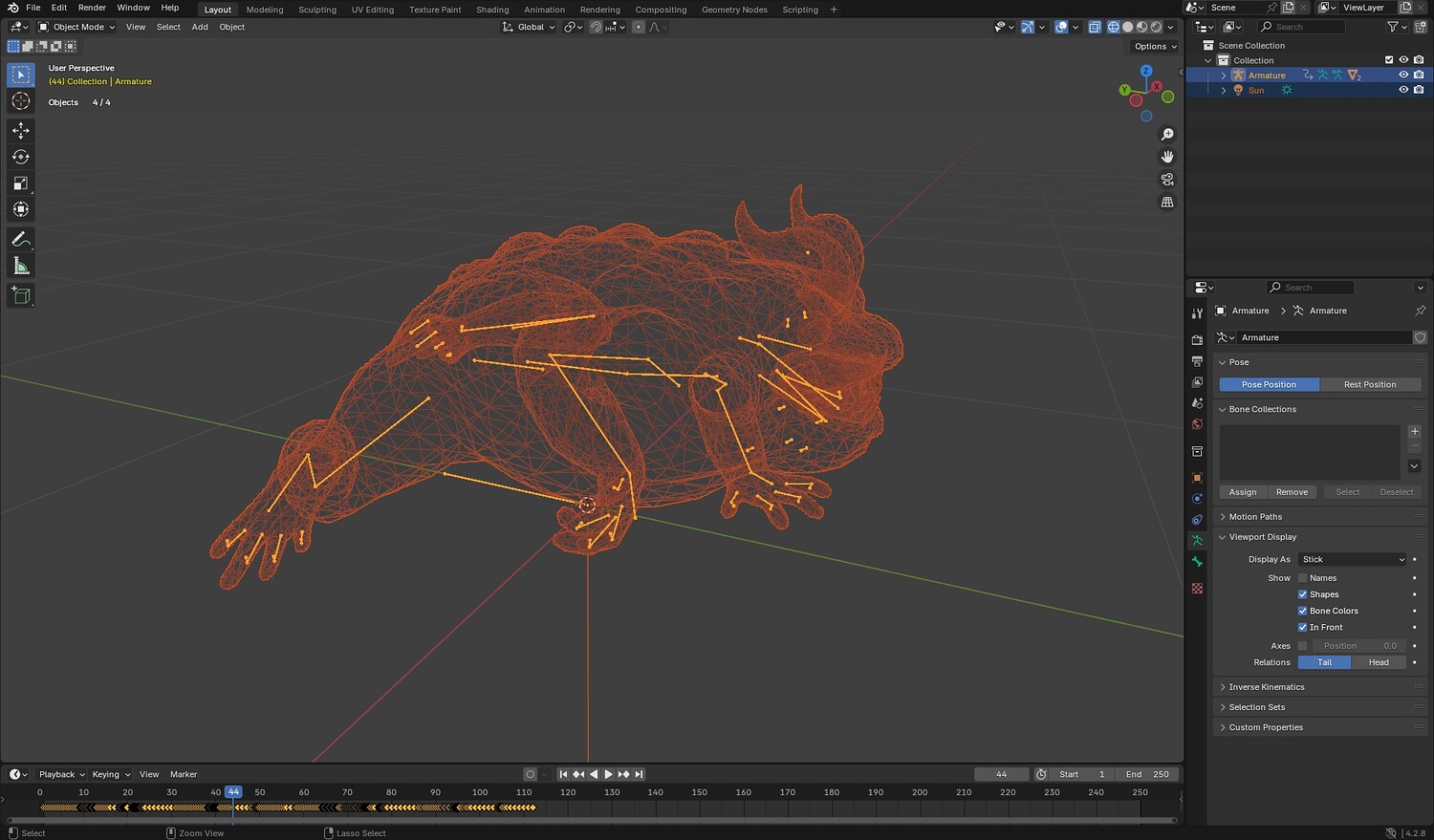Select the Rotate tool
Viewport: 1434px width, 840px height.
pos(20,157)
